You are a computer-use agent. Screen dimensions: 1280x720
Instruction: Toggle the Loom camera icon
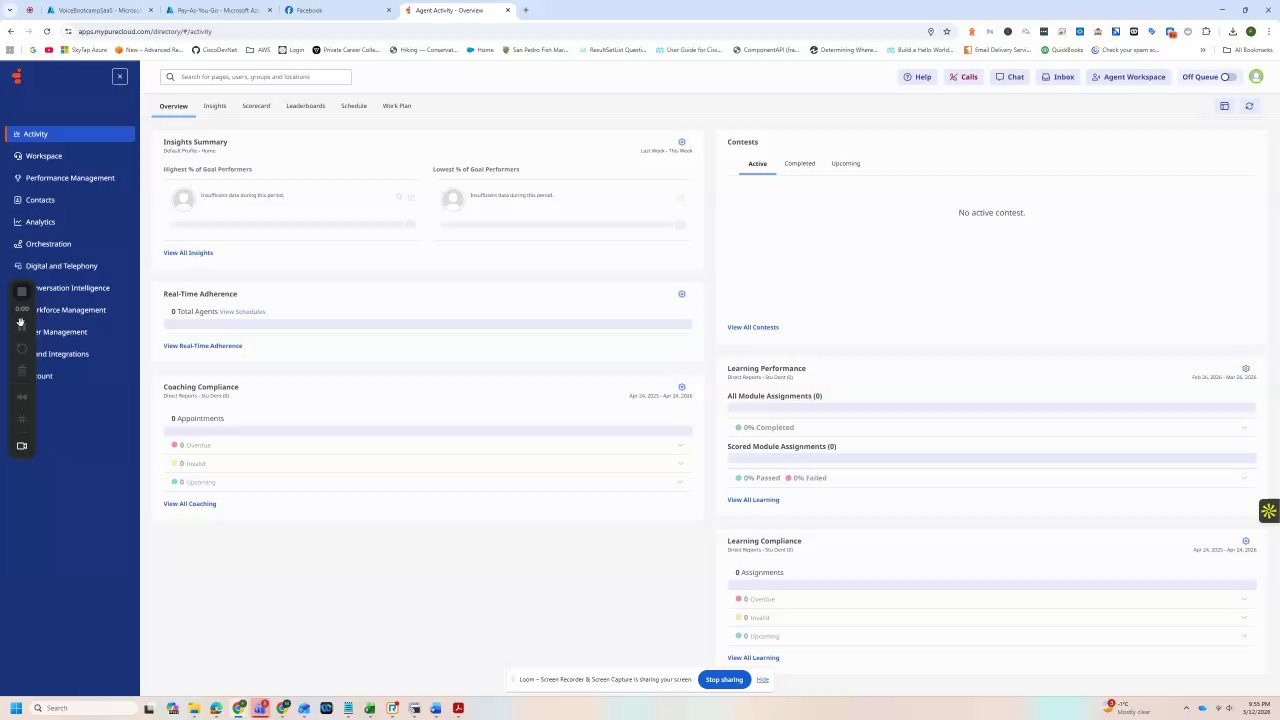click(x=22, y=446)
